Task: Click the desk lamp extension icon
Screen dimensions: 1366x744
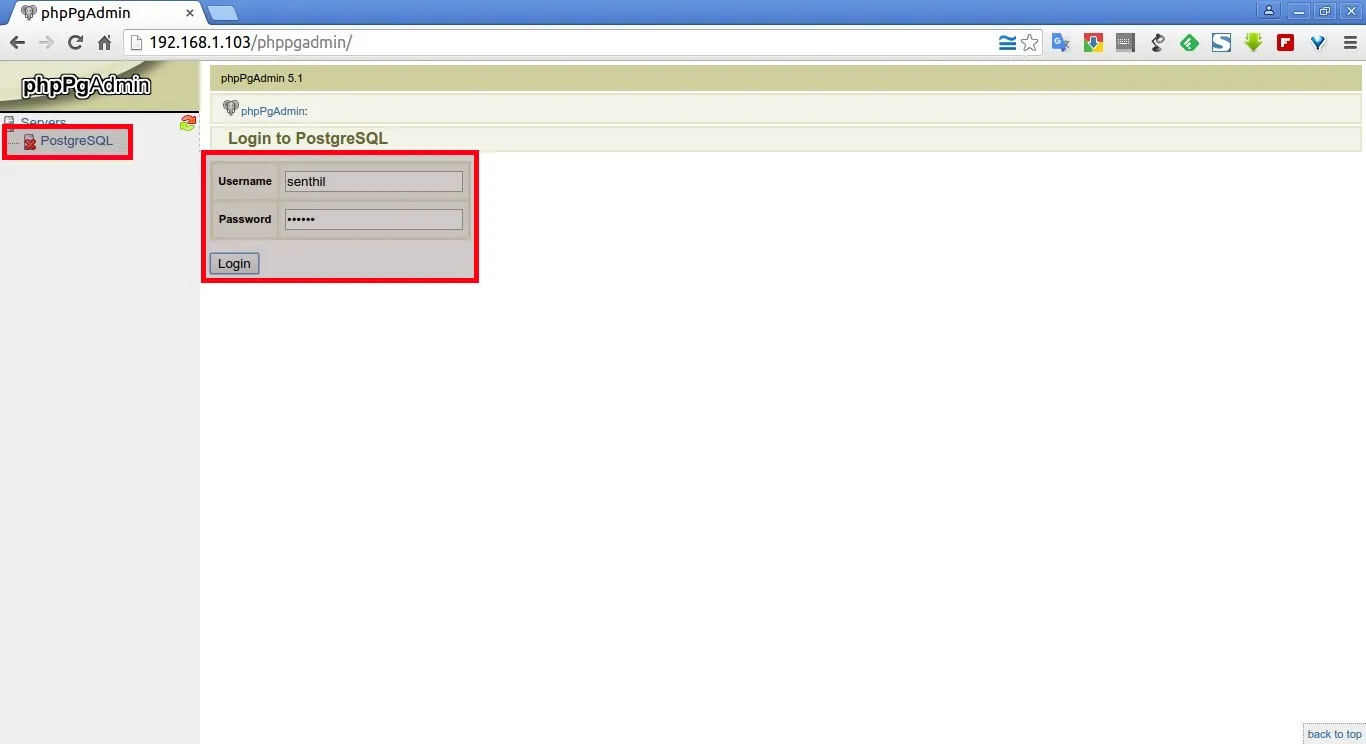Action: click(1157, 43)
